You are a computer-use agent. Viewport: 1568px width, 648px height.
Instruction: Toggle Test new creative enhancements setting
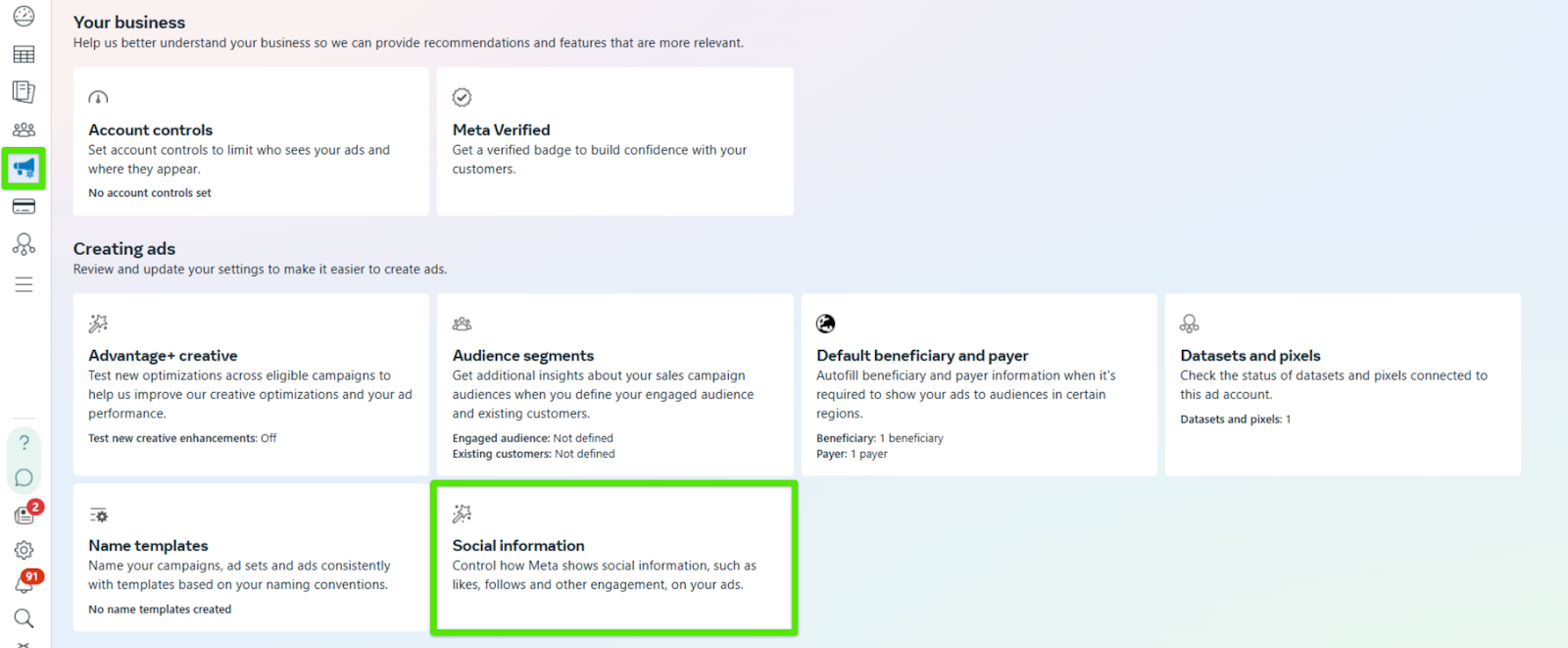coord(182,438)
